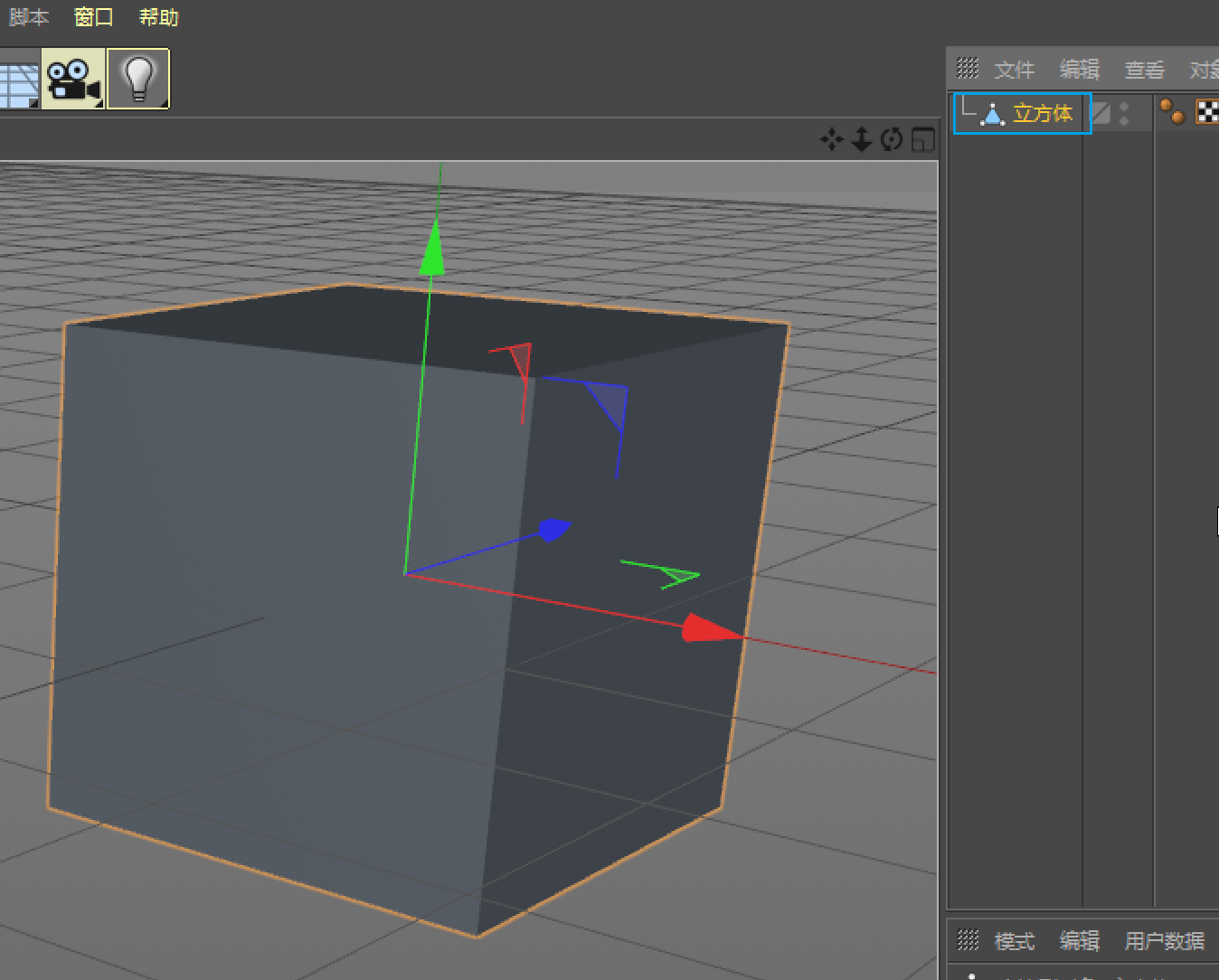Add a light with the bulb icon
Viewport: 1219px width, 980px height.
[138, 80]
